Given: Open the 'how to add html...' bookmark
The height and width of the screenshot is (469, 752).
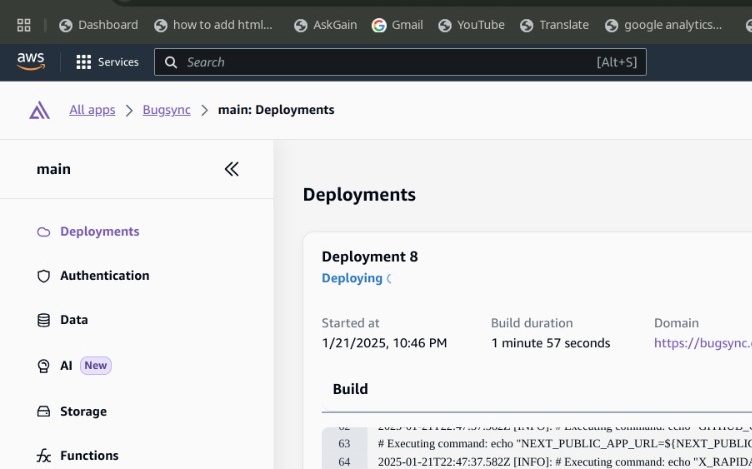Looking at the screenshot, I should click(x=213, y=25).
